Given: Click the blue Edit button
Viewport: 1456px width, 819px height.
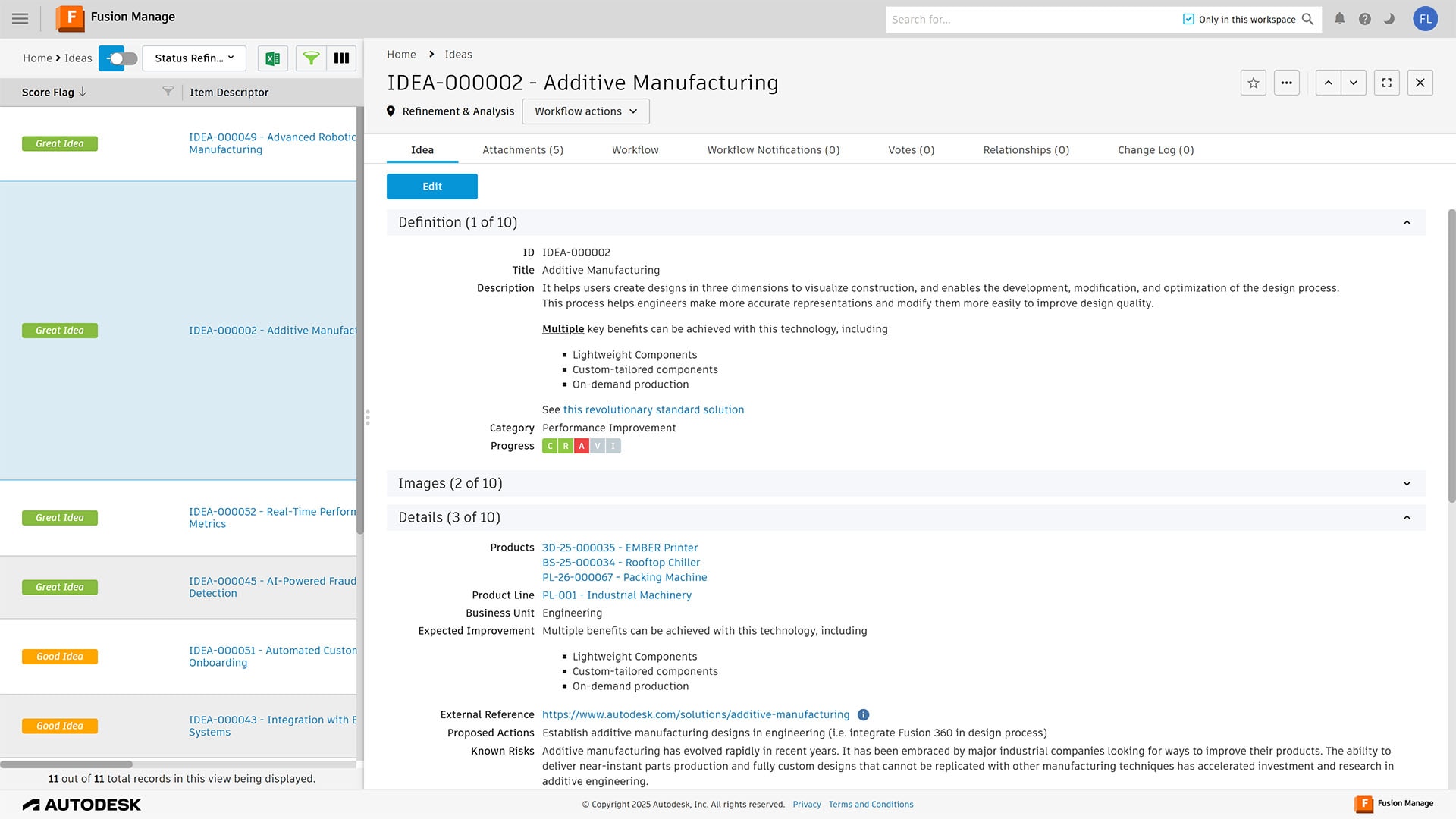Looking at the screenshot, I should (431, 187).
